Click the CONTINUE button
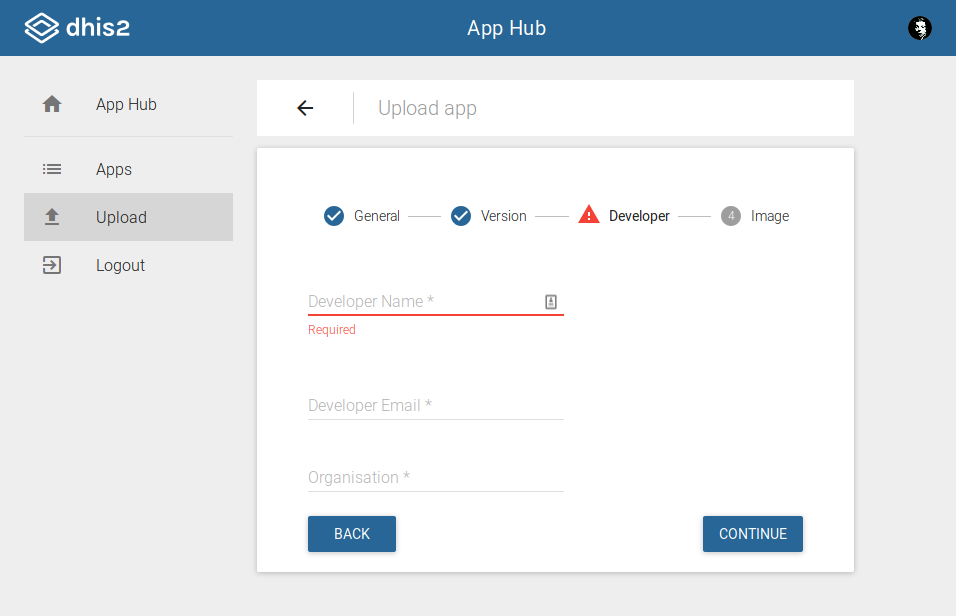Screen dimensions: 956x616 753,534
